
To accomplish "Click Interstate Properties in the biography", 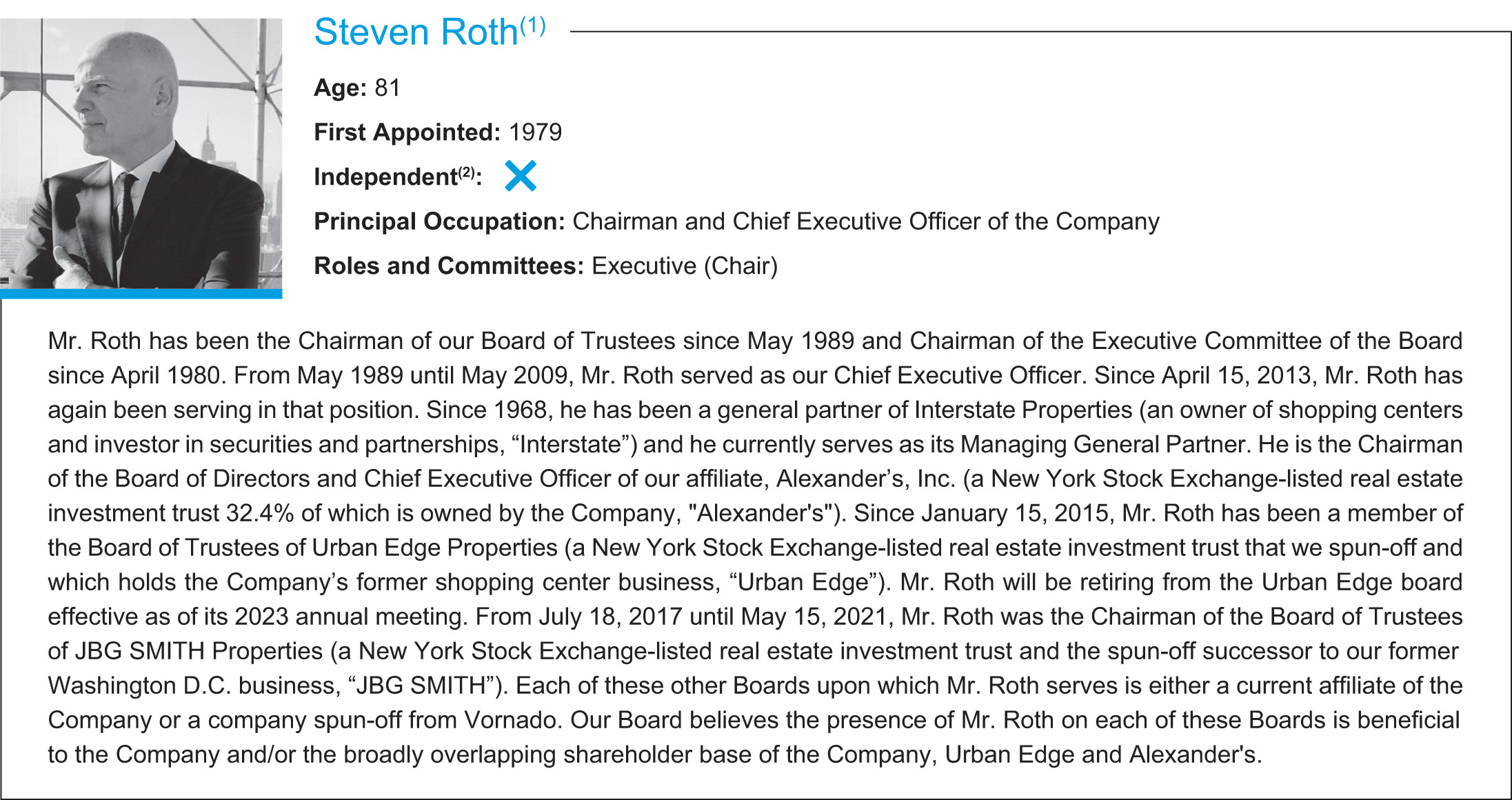I will pyautogui.click(x=1023, y=410).
